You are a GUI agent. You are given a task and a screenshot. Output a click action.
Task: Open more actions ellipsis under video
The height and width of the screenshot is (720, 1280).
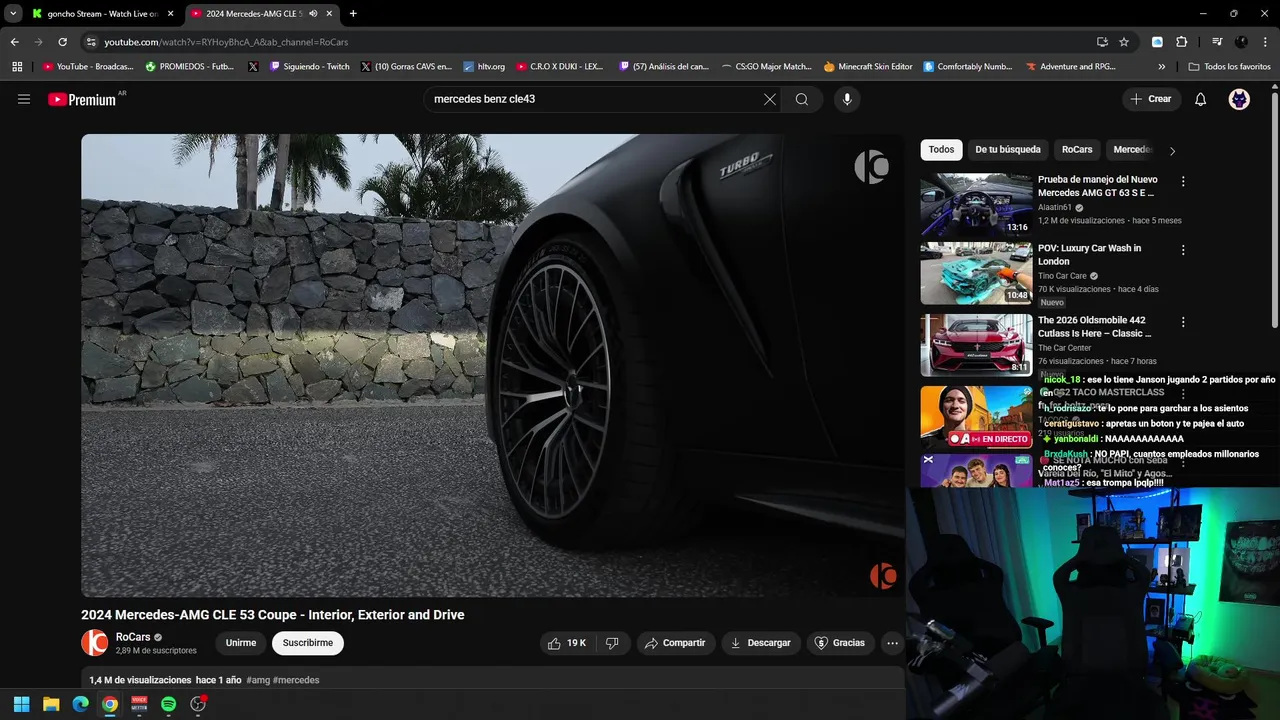click(892, 643)
